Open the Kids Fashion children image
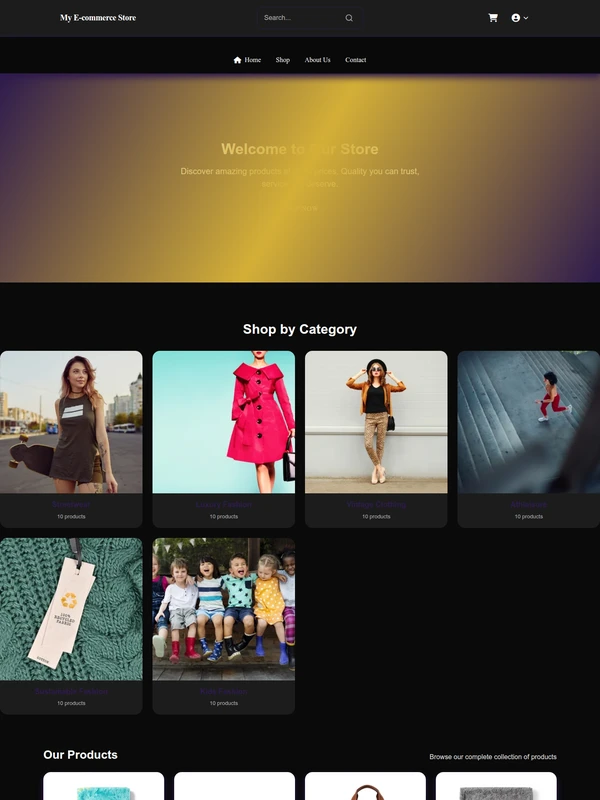This screenshot has height=800, width=600. pos(223,609)
